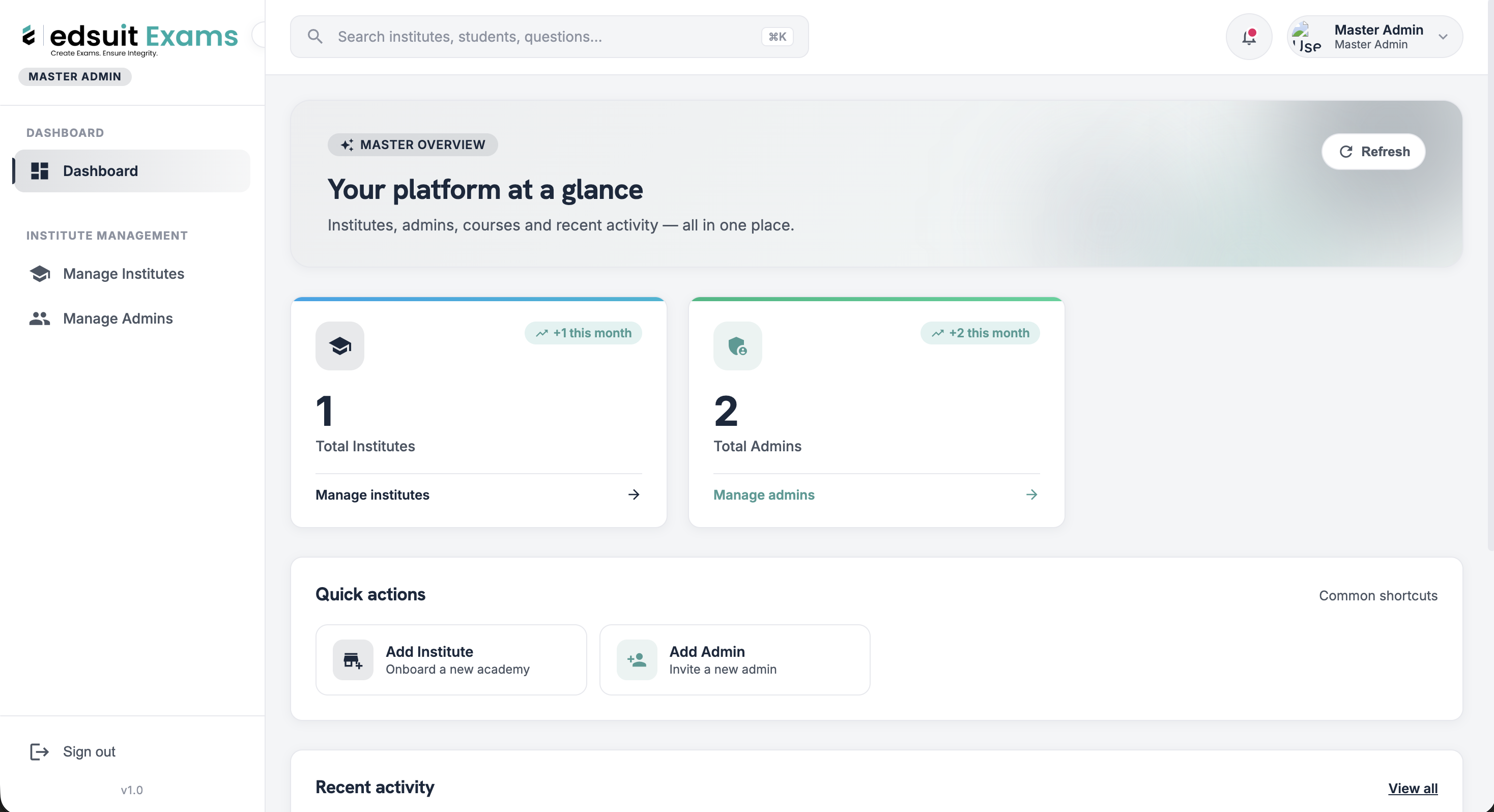1494x812 pixels.
Task: Open View all recent activity
Action: click(x=1413, y=788)
